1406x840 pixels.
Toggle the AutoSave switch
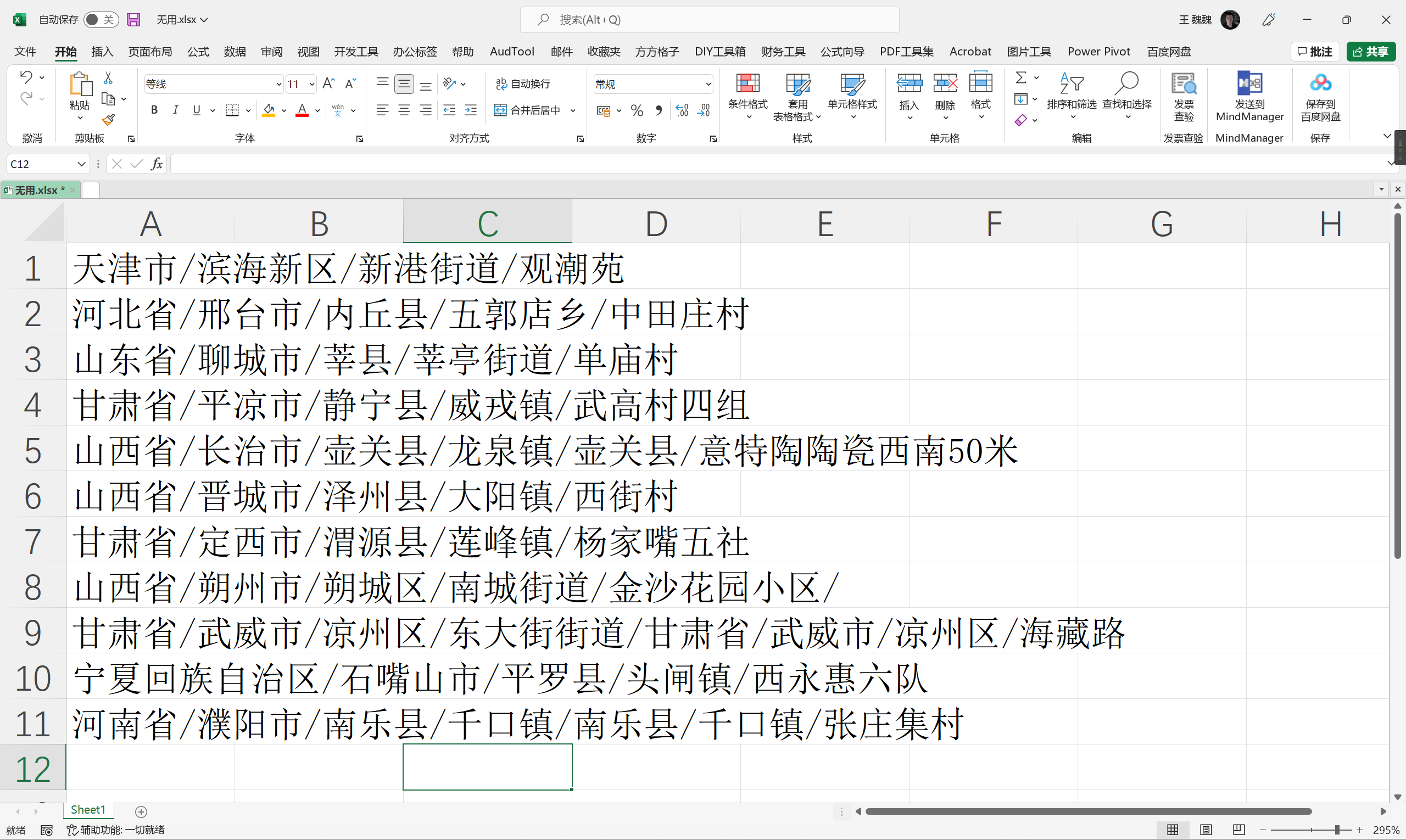point(101,20)
